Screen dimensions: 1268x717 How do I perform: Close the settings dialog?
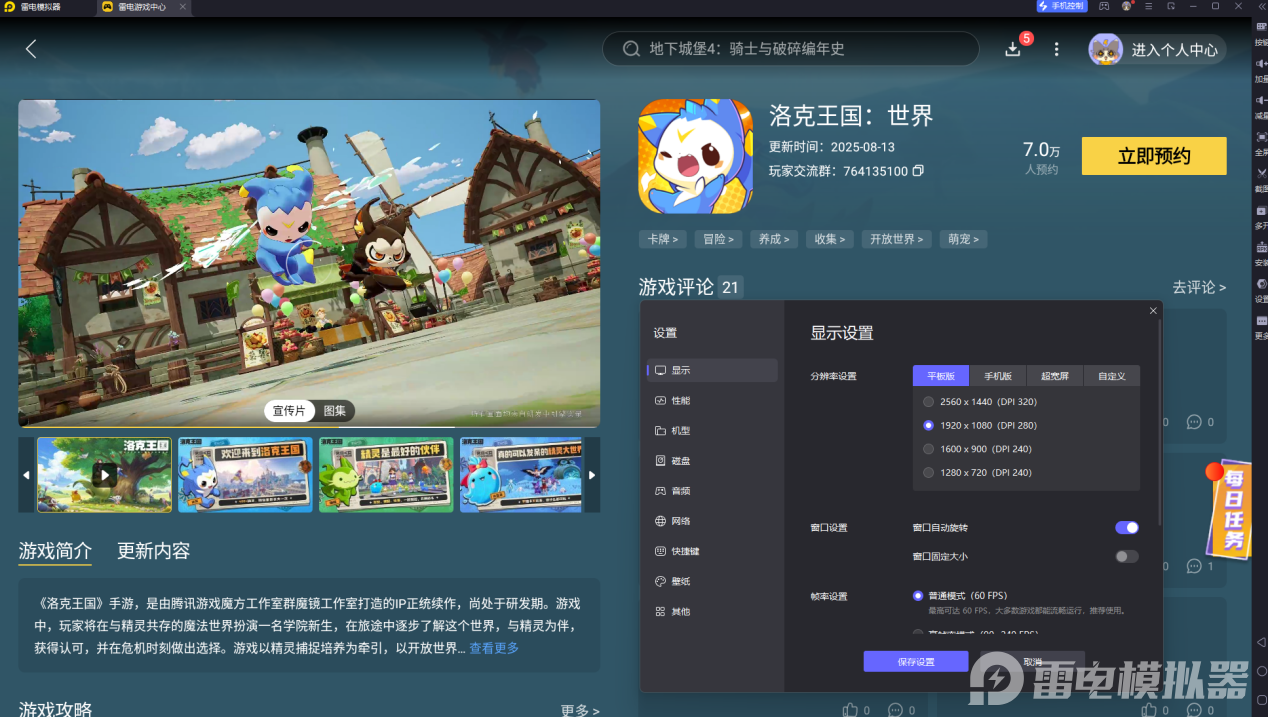[x=1153, y=311]
